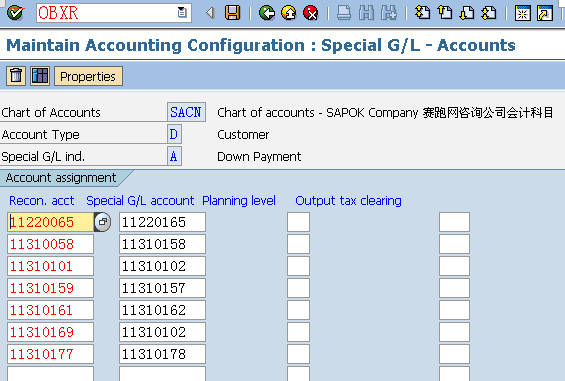Go to the next page icon
The width and height of the screenshot is (565, 381).
467,13
